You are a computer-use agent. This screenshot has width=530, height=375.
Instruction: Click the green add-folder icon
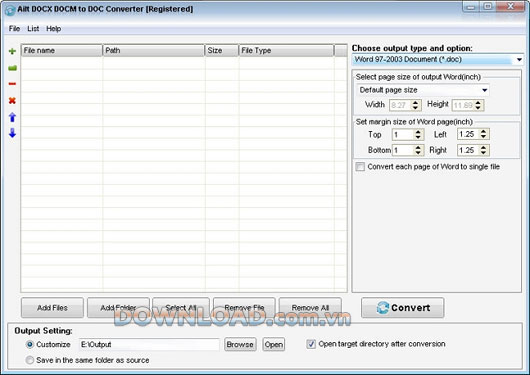click(x=12, y=68)
